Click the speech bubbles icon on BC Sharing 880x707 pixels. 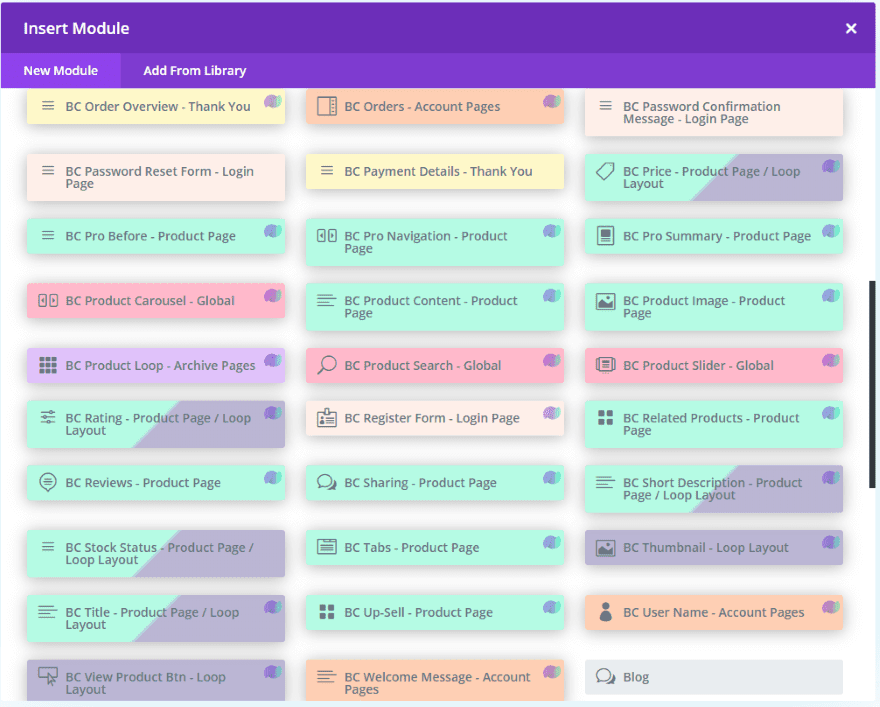(x=327, y=483)
